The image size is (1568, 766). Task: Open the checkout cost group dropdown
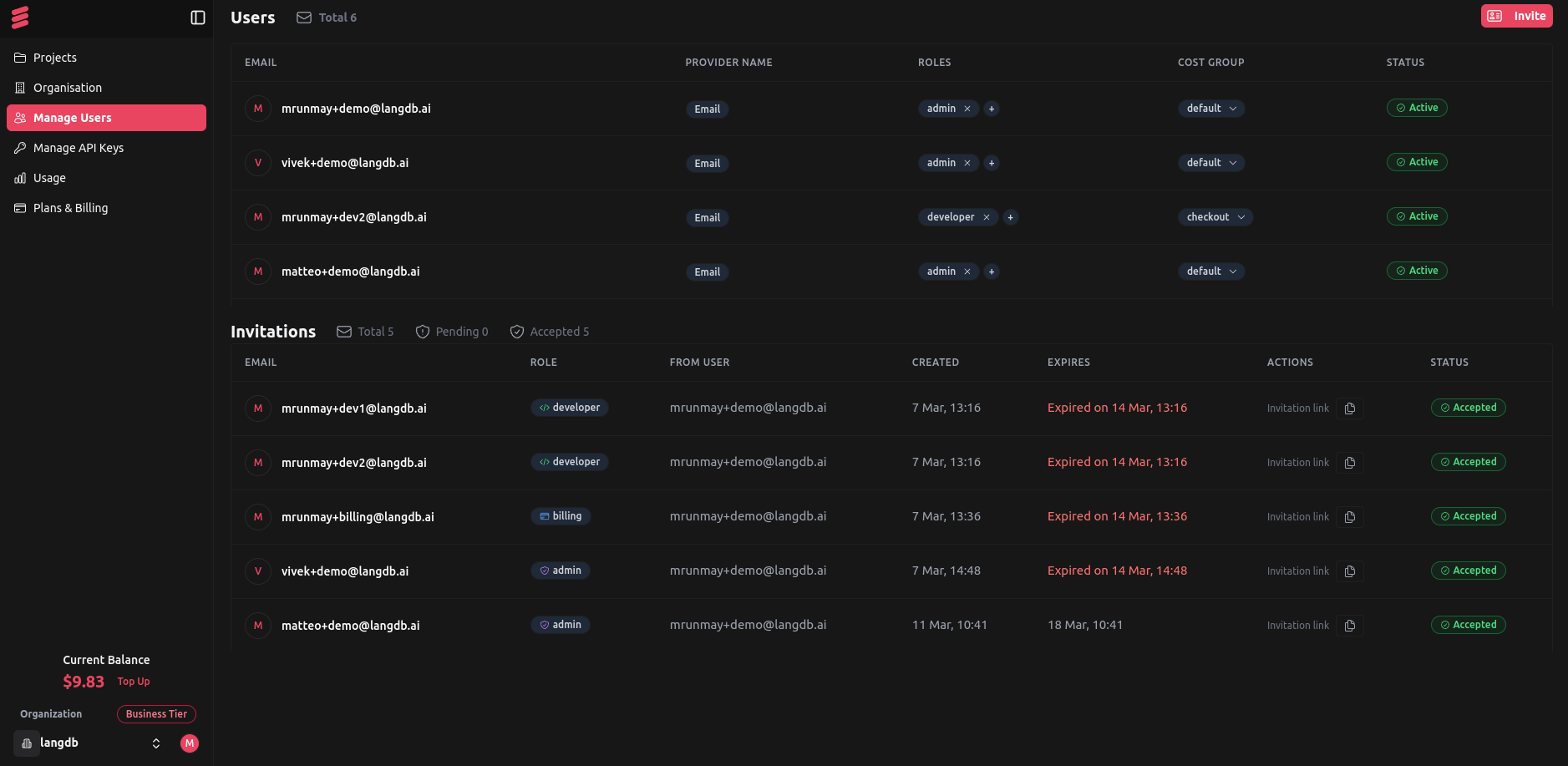click(x=1215, y=216)
